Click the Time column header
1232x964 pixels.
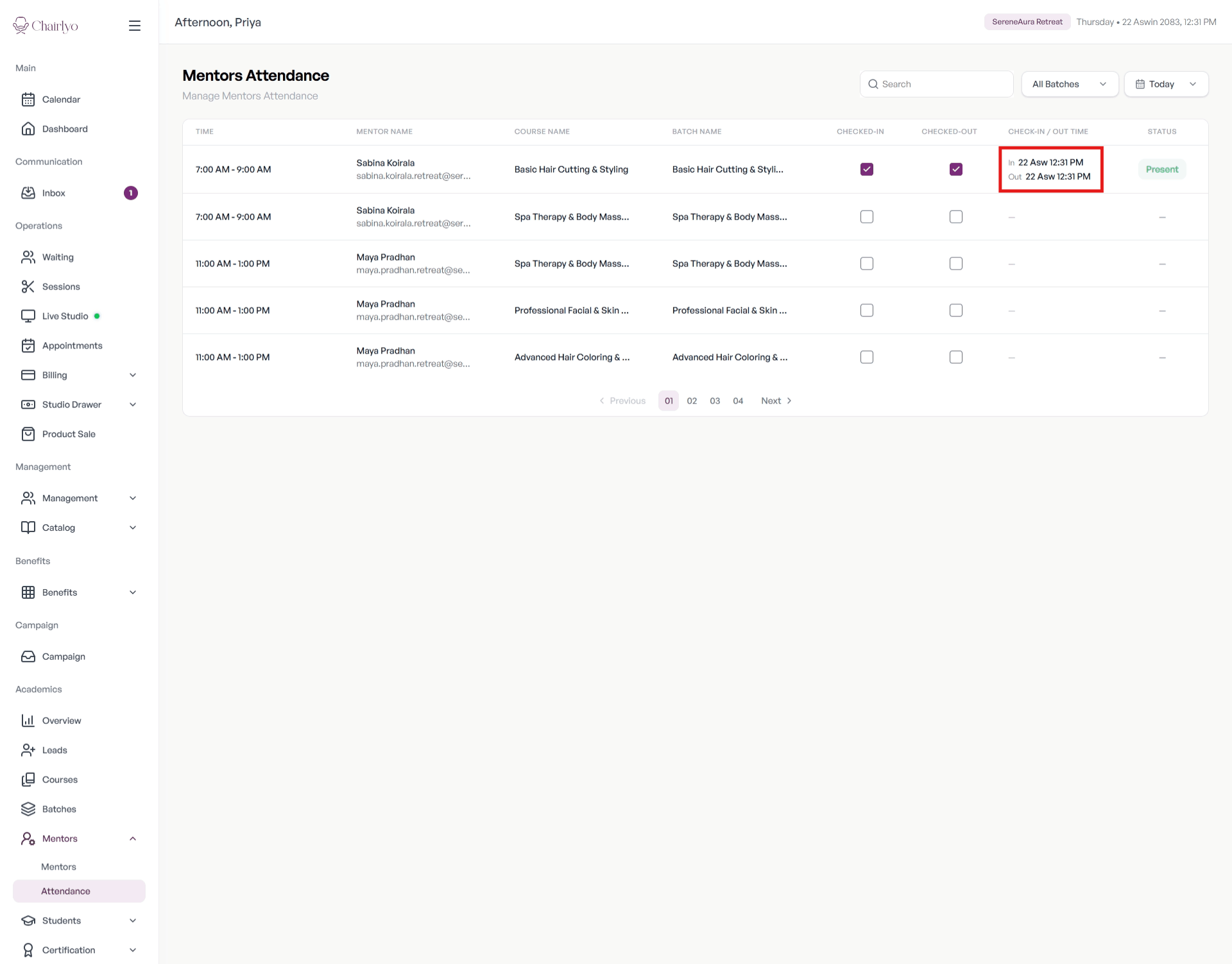tap(205, 132)
